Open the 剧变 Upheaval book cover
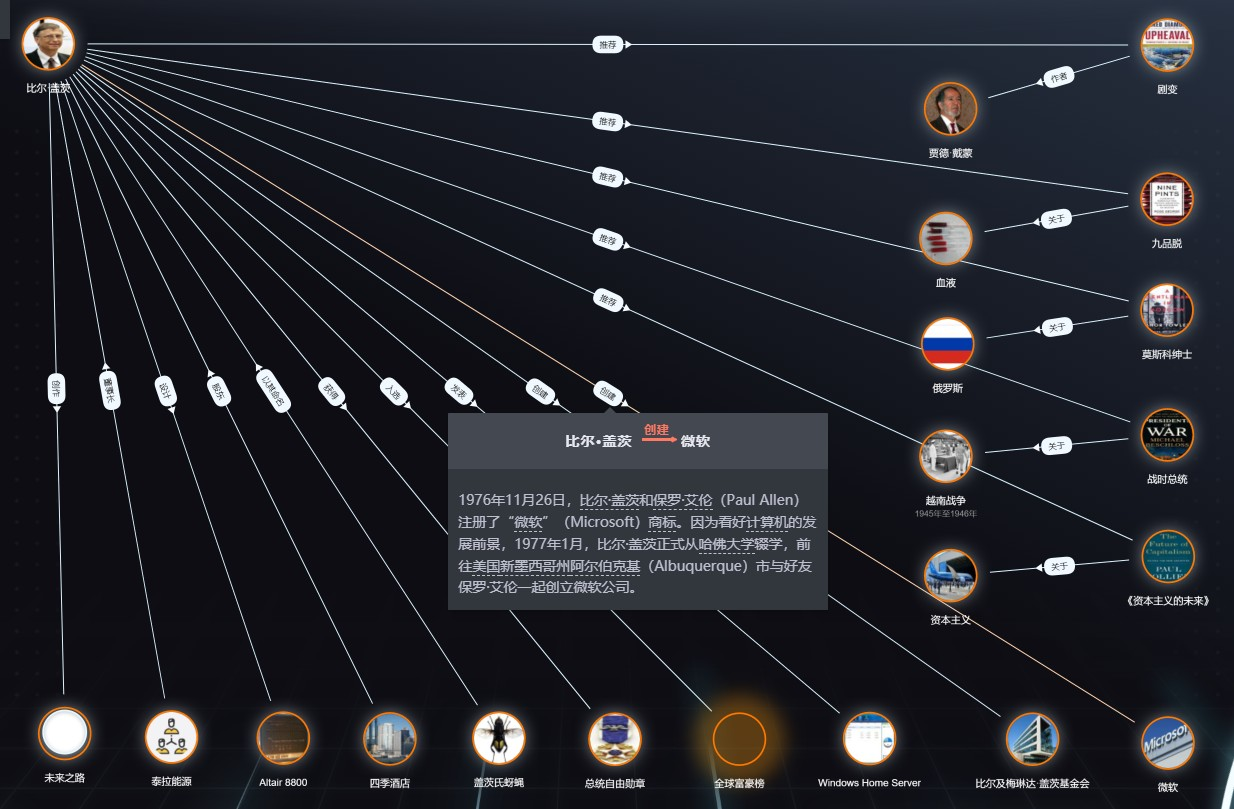The width and height of the screenshot is (1234, 809). point(1167,45)
